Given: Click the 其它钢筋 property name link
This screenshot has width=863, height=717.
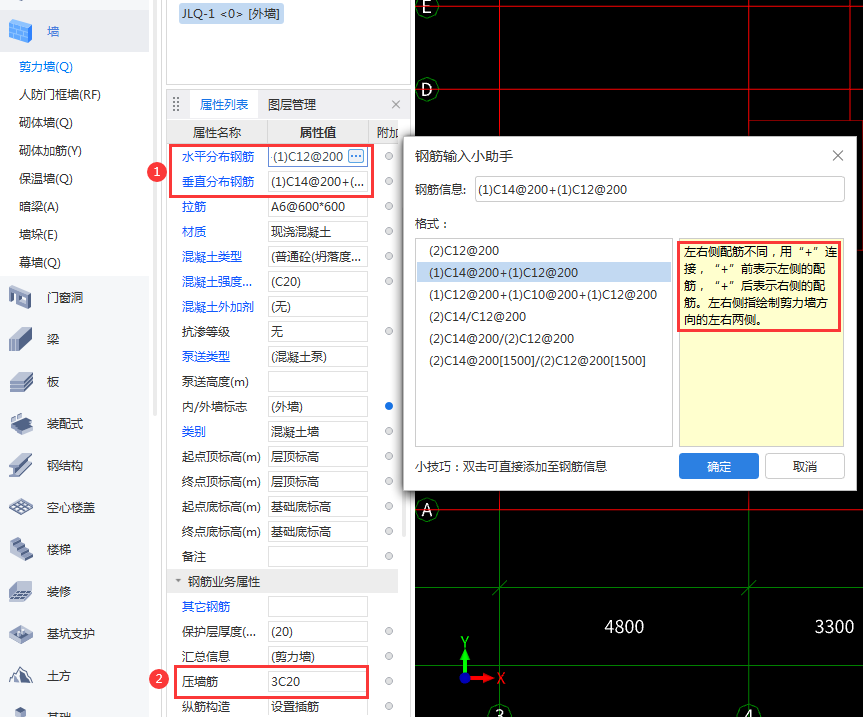Looking at the screenshot, I should tap(206, 606).
